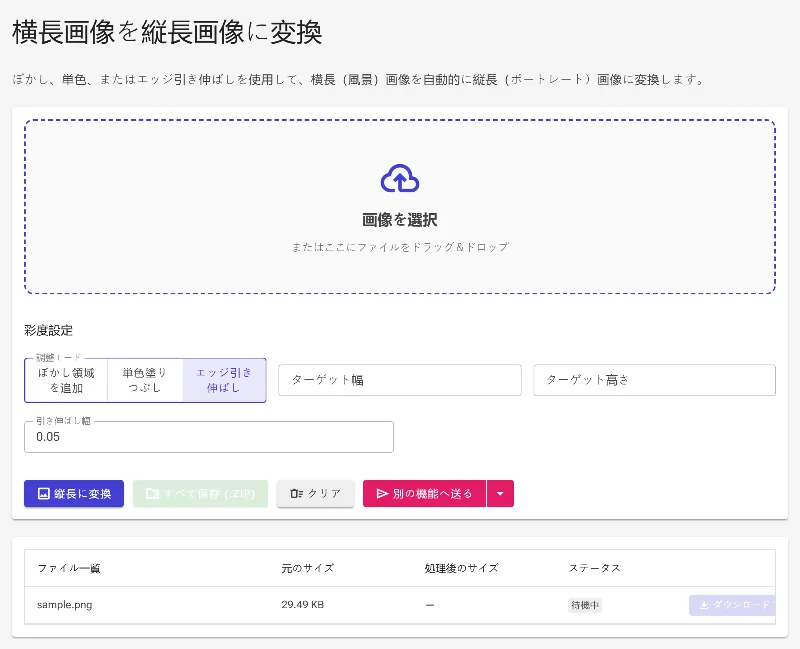The image size is (800, 649).
Task: Select 単色塗りつぶし mode
Action: pyautogui.click(x=145, y=381)
